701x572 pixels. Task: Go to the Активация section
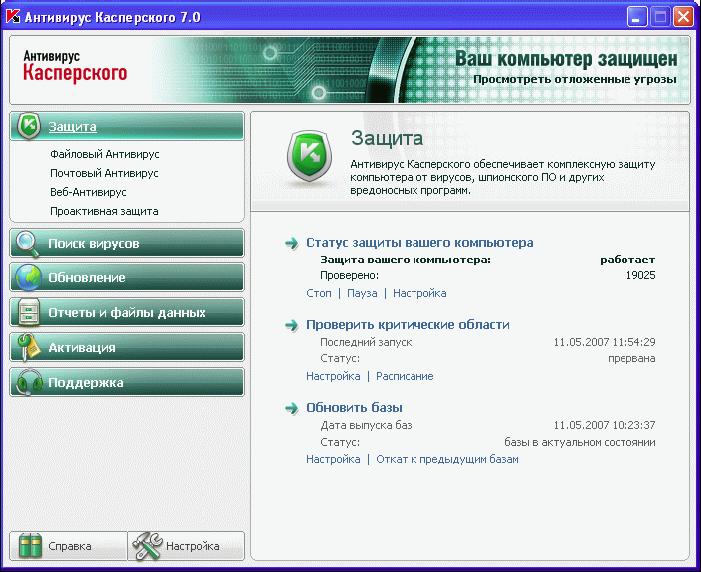127,347
